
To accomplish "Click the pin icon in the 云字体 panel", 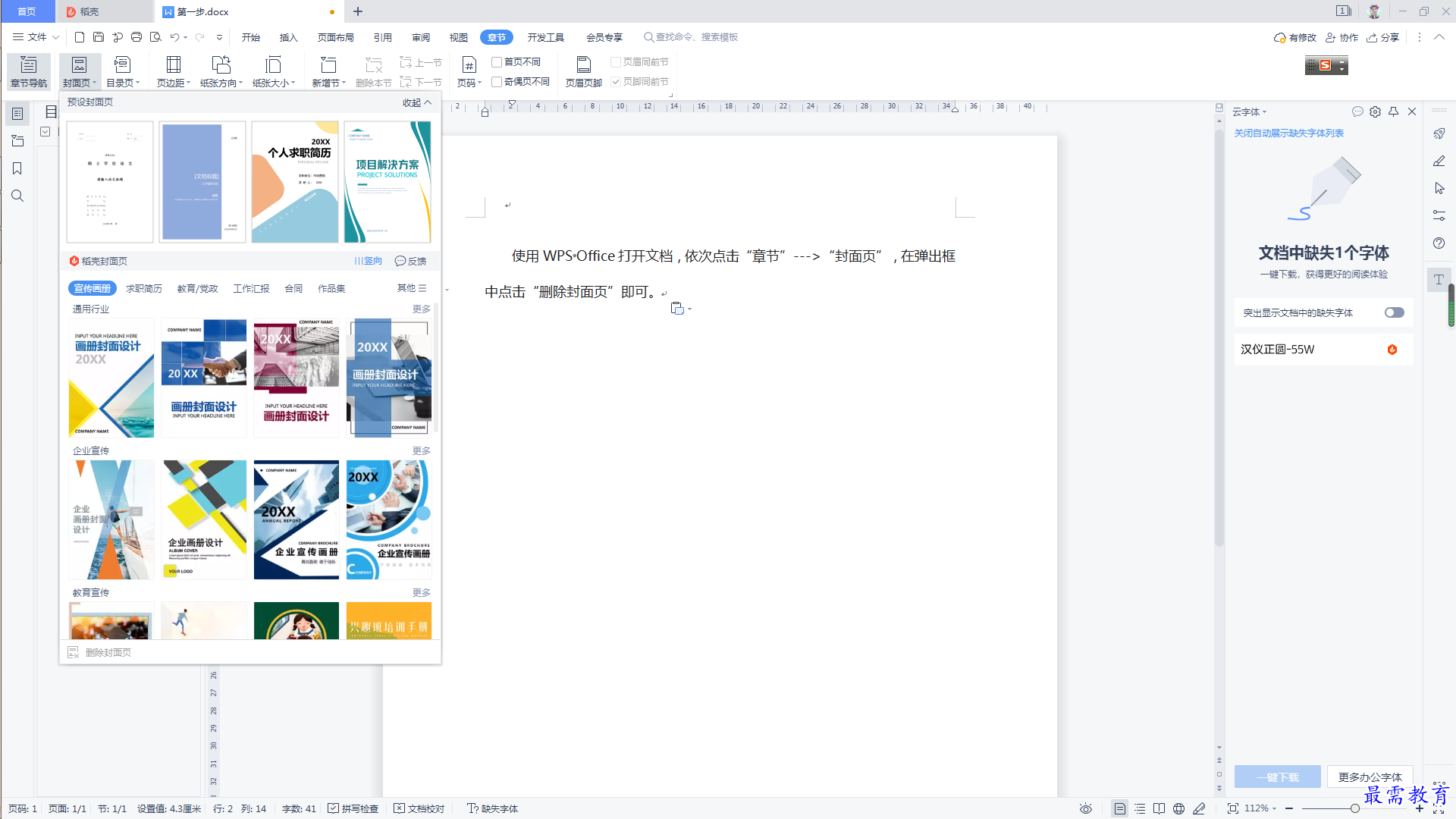I will 1393,111.
